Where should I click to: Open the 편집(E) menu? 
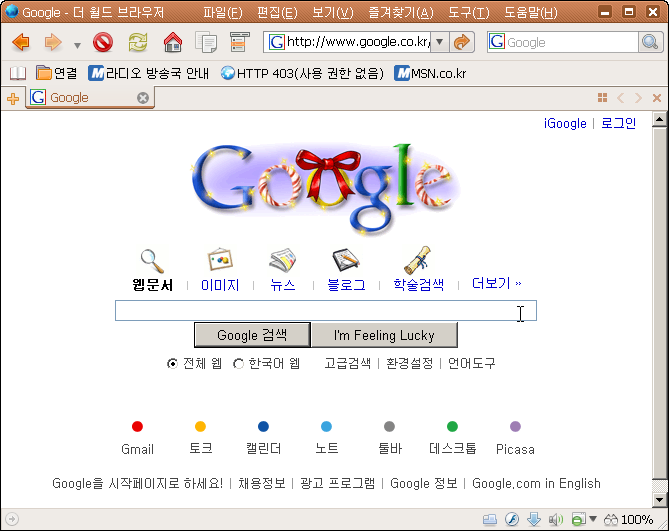click(277, 12)
